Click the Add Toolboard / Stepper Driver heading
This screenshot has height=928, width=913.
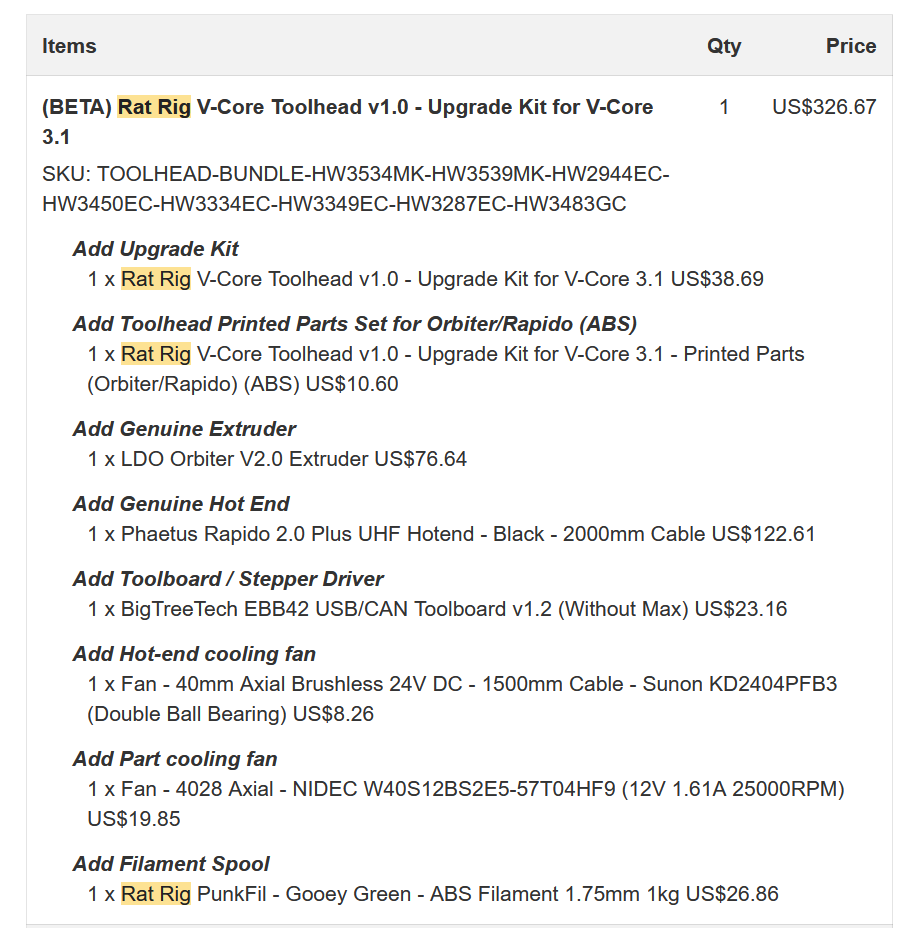pyautogui.click(x=228, y=579)
